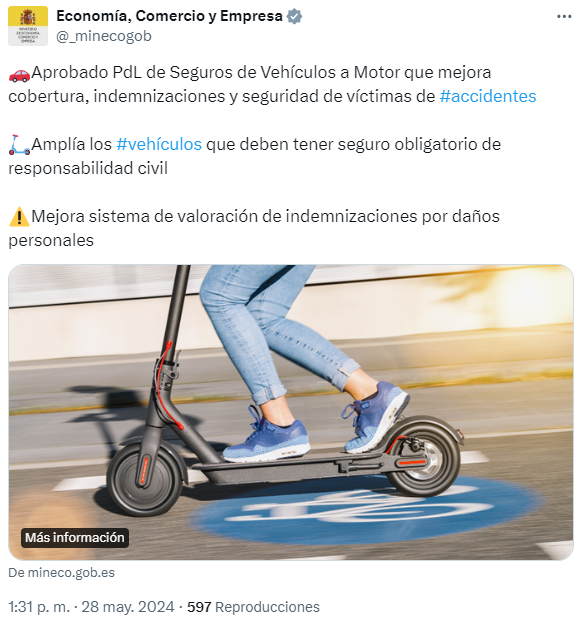
Task: Click the kick scooter emoji
Action: click(19, 145)
